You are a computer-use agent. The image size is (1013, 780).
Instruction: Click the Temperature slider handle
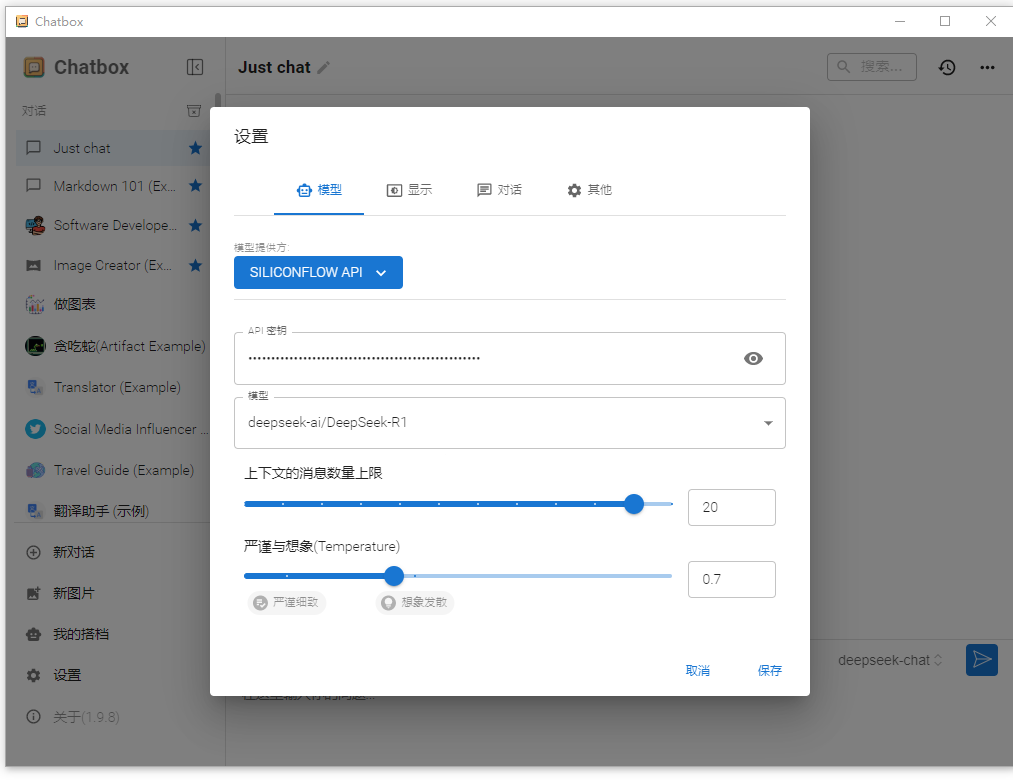click(x=394, y=576)
